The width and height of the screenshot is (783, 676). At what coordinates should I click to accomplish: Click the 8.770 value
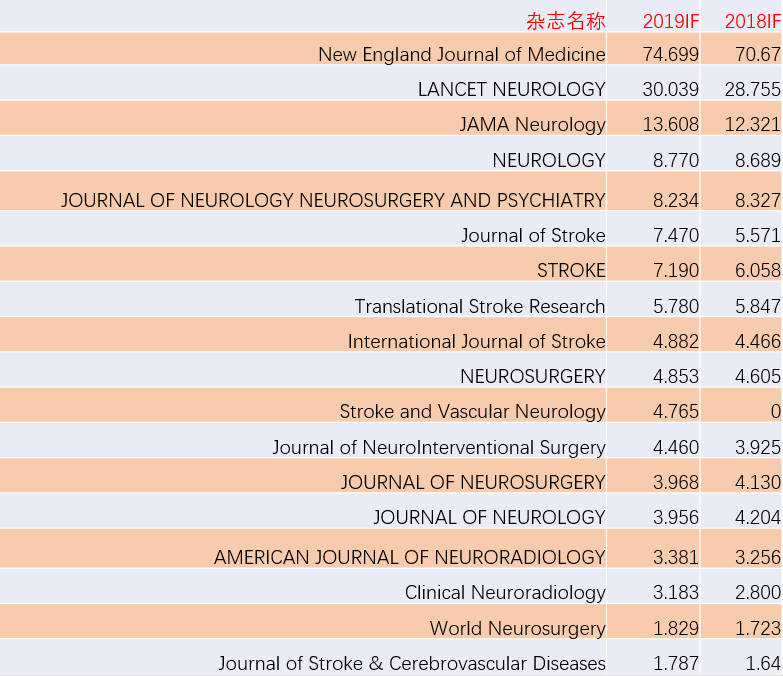(x=676, y=160)
